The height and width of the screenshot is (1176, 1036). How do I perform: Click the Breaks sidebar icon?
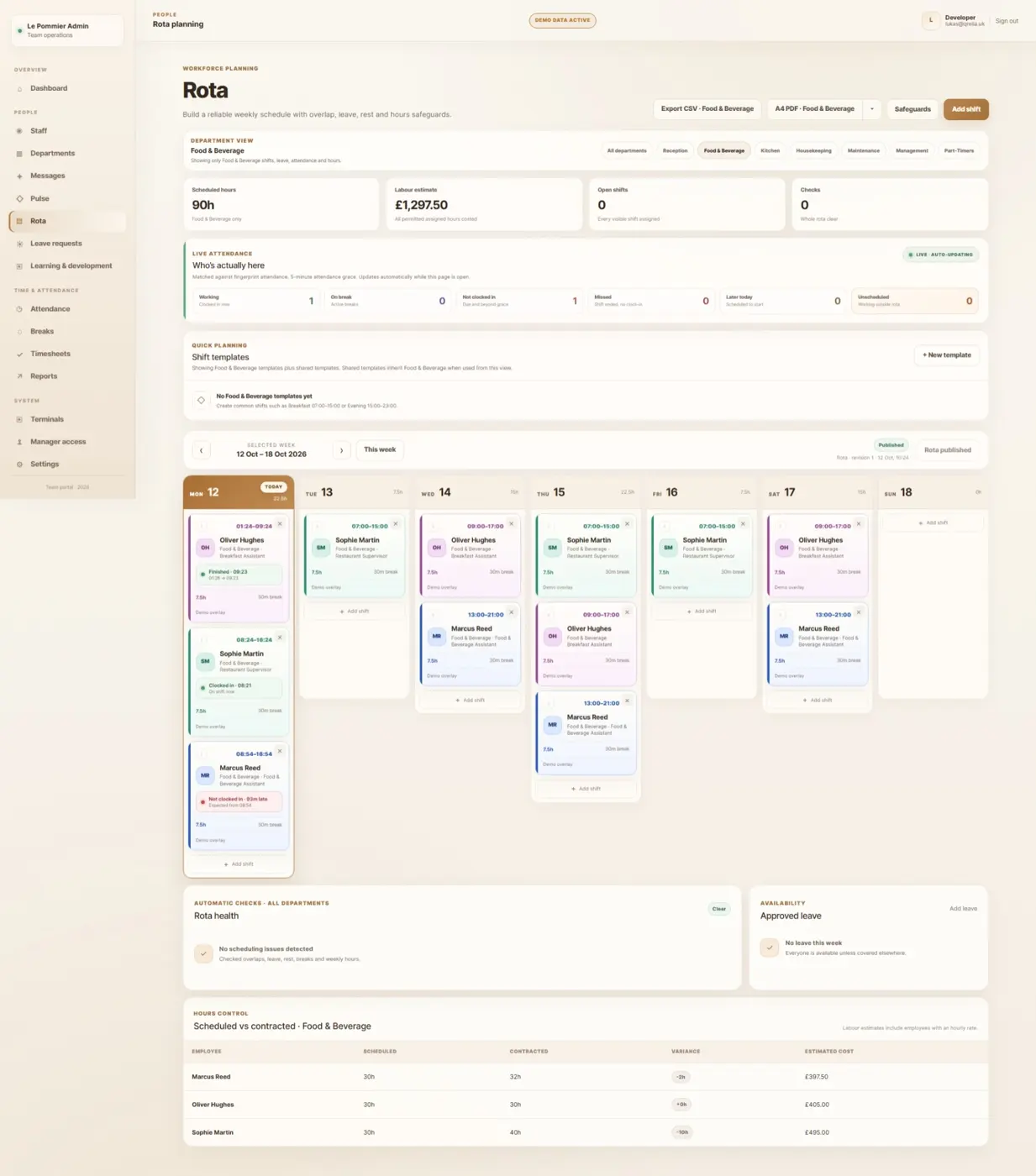click(19, 332)
